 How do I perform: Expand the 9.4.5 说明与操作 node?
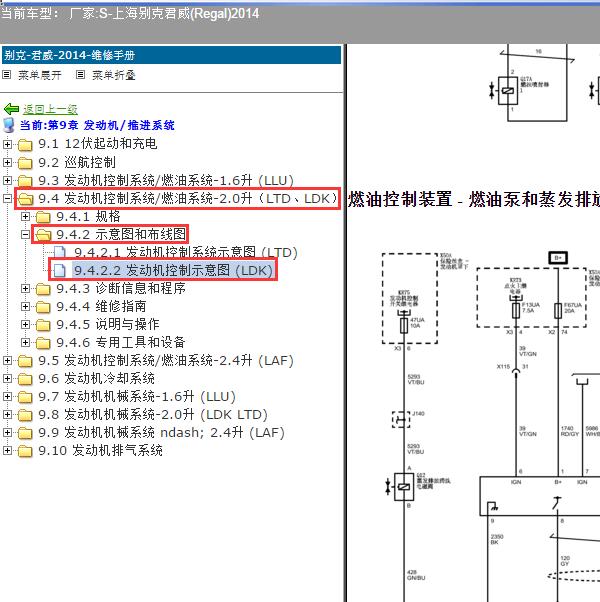click(x=25, y=324)
